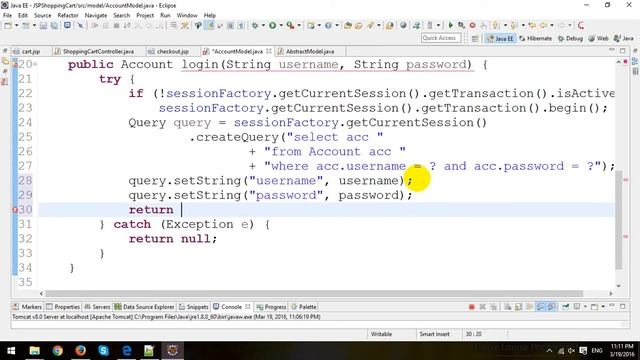640x360 pixels.
Task: Open the New wizard toolbar icon
Action: point(8,26)
